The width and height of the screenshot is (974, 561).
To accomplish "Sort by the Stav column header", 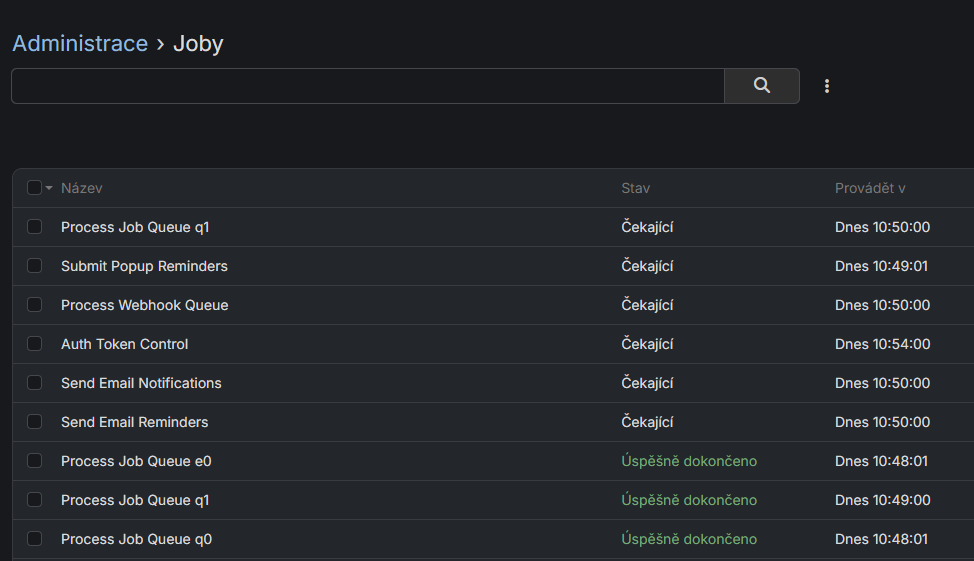I will click(x=636, y=188).
